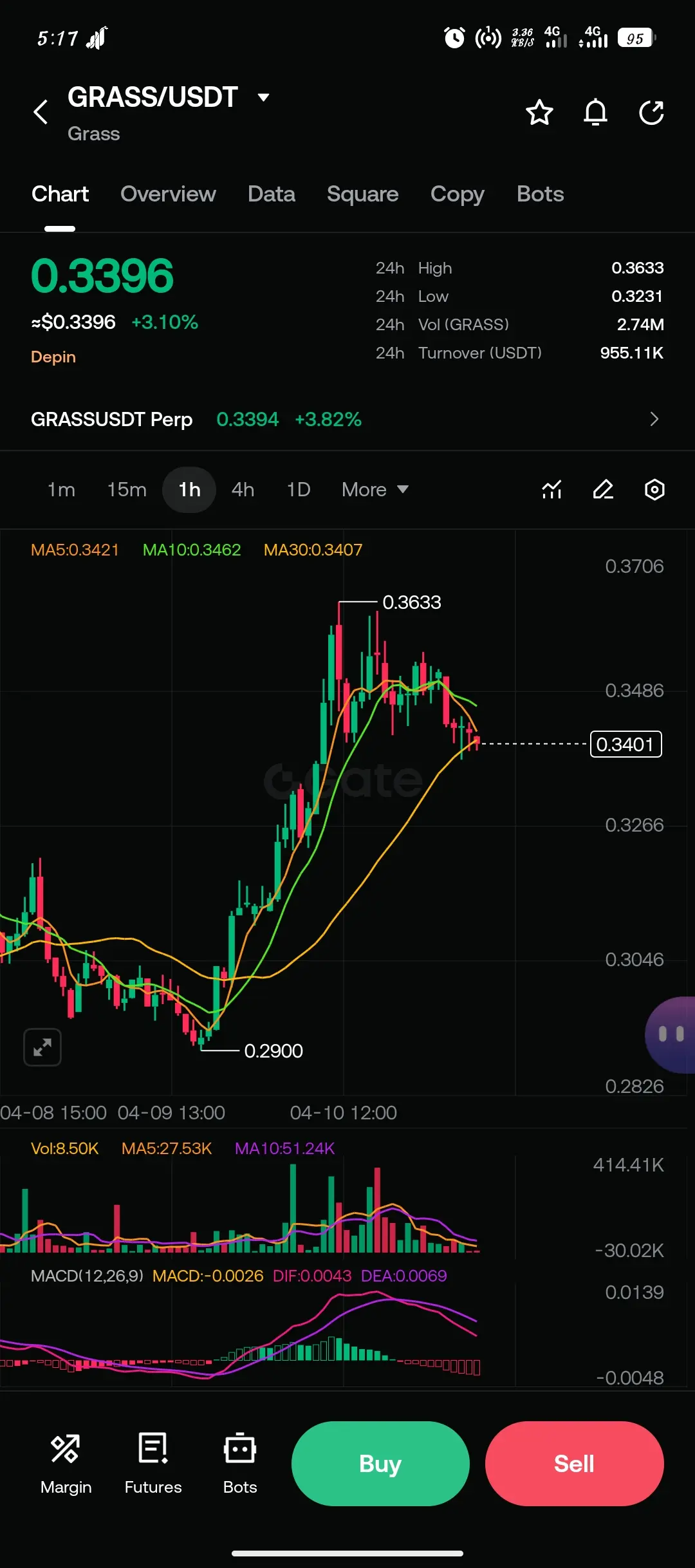Tap the back arrow icon
Viewport: 695px width, 1568px height.
(x=41, y=112)
